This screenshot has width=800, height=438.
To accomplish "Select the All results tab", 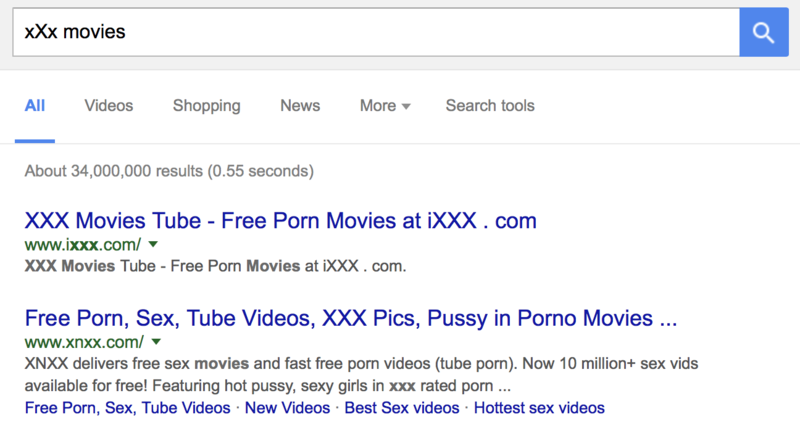I will point(35,106).
